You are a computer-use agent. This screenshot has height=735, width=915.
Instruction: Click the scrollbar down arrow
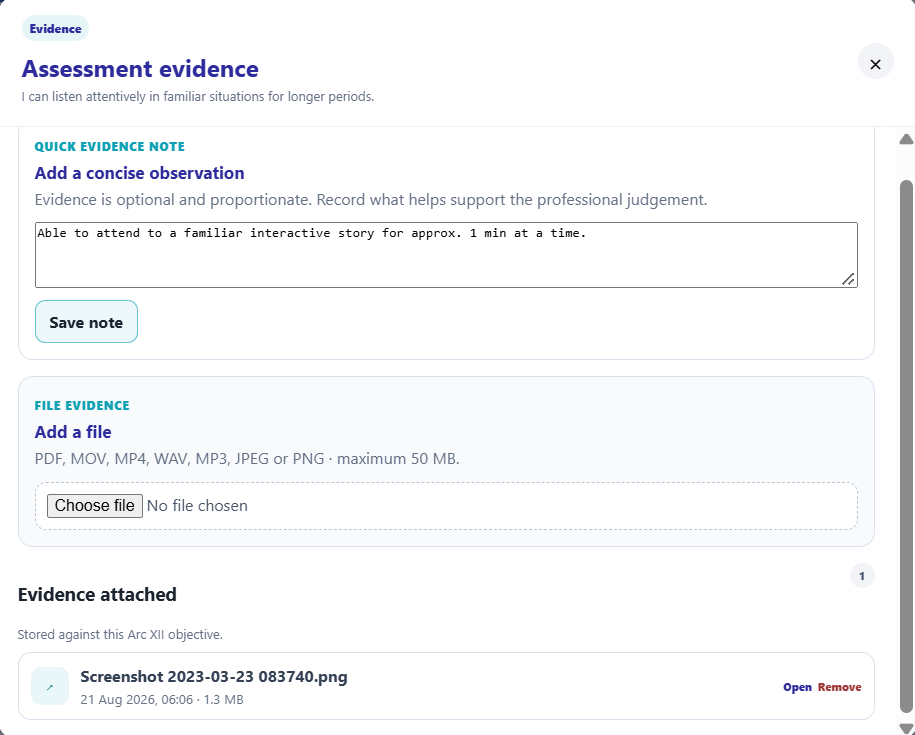tap(906, 728)
